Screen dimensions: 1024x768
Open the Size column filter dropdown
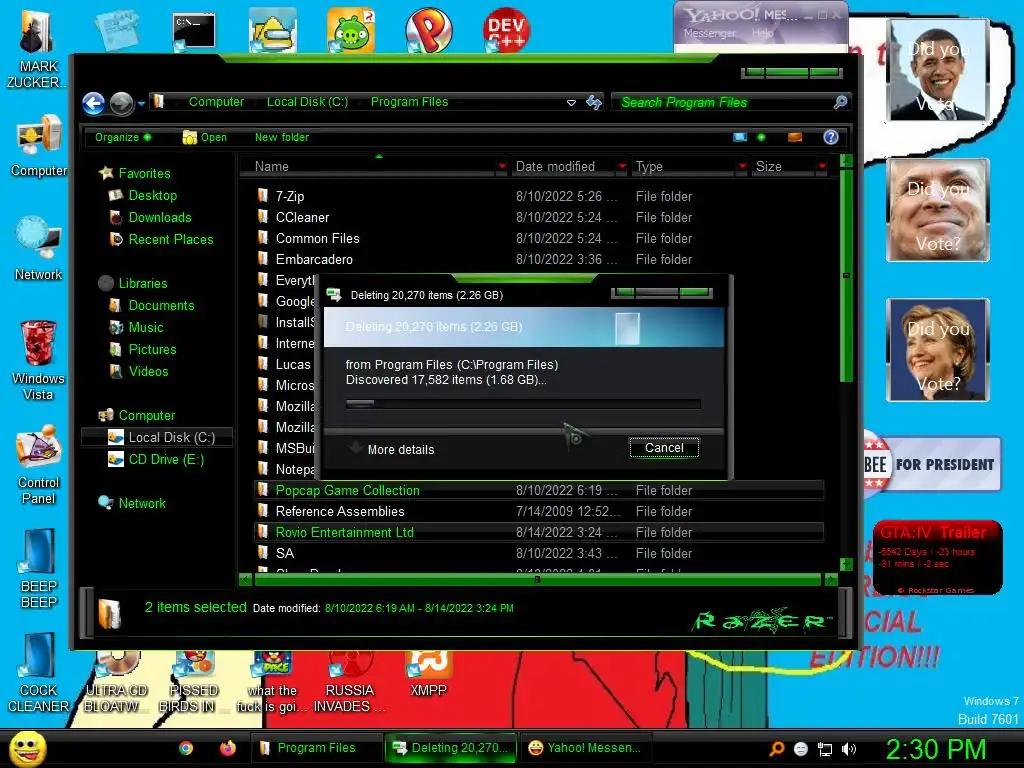click(822, 167)
